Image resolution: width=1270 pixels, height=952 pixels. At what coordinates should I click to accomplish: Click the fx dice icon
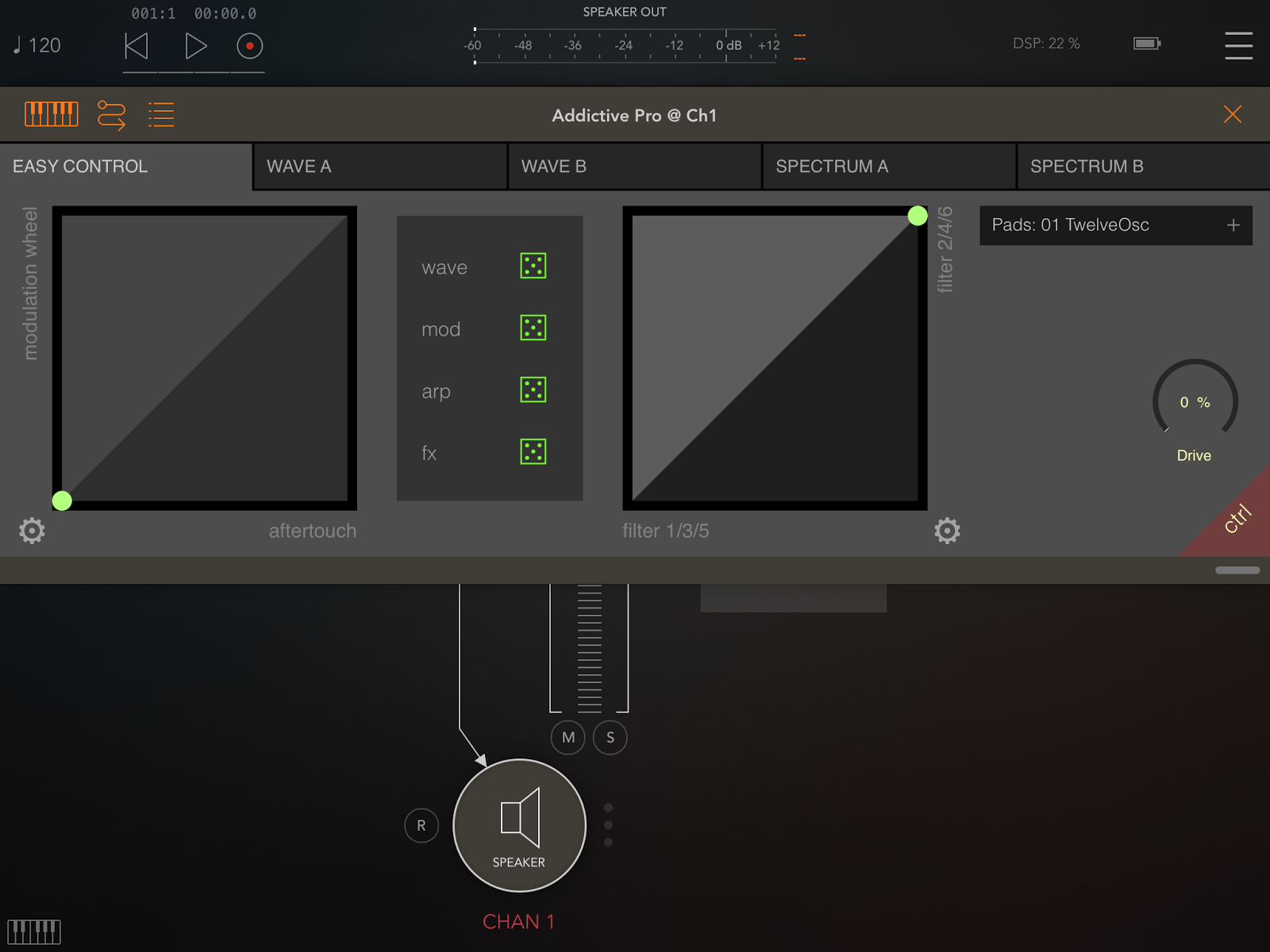click(533, 452)
